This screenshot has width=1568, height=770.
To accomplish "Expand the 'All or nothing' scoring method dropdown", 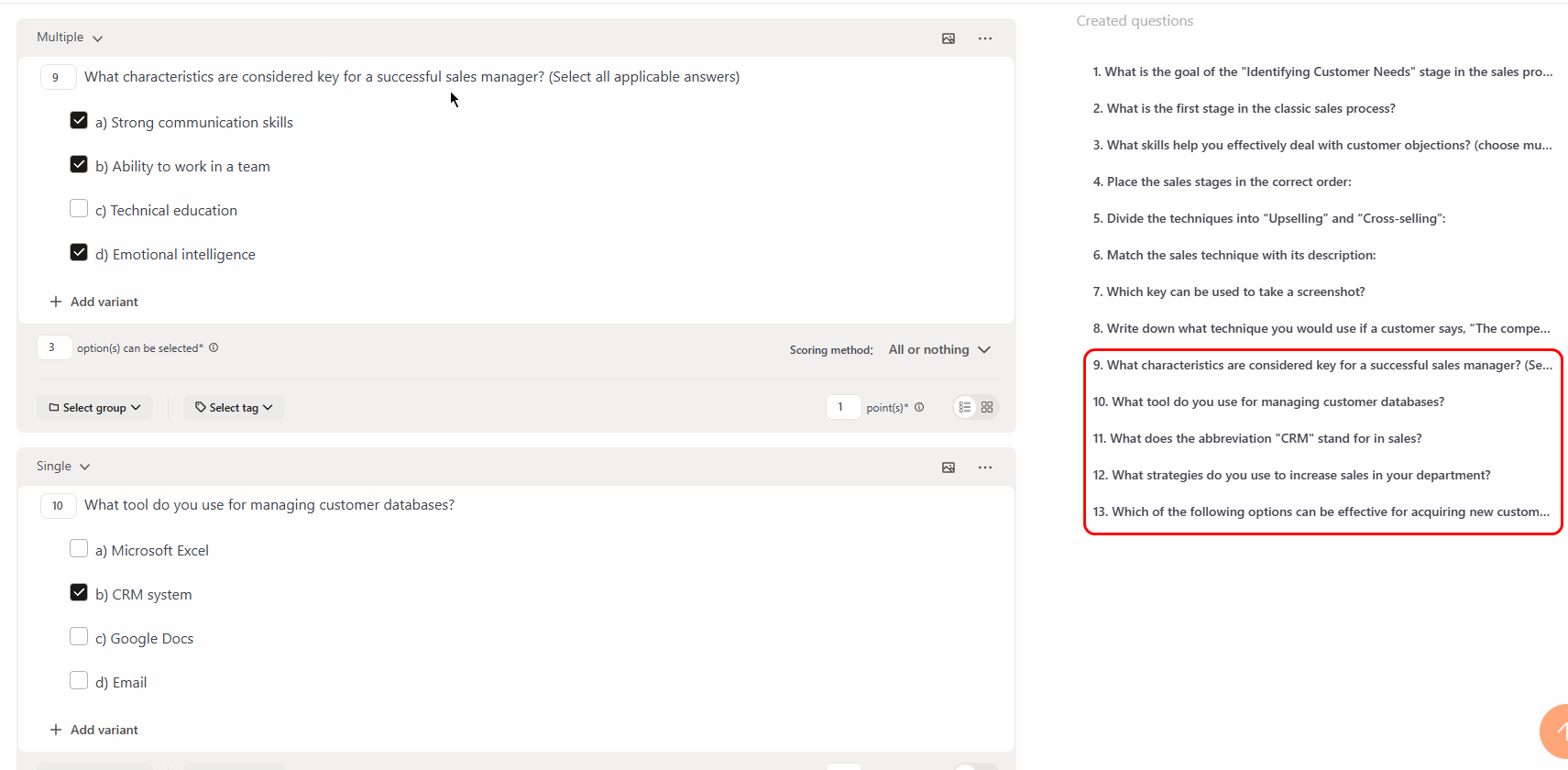I will (939, 349).
